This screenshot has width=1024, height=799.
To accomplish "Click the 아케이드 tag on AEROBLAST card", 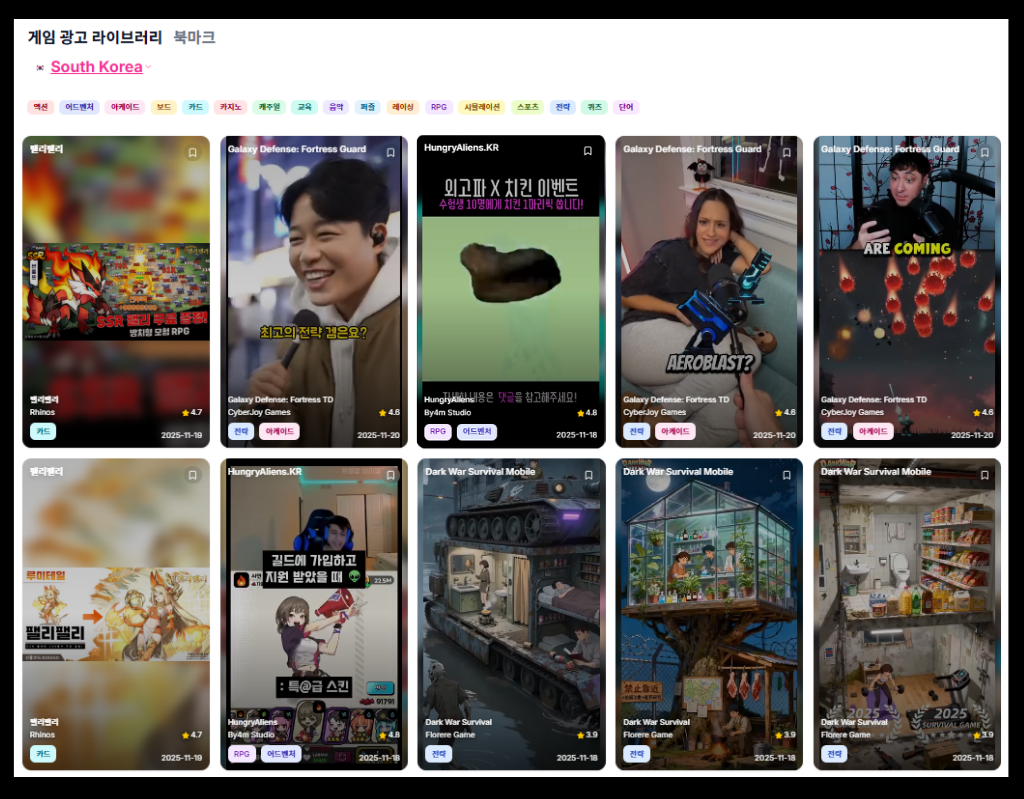I will point(675,431).
